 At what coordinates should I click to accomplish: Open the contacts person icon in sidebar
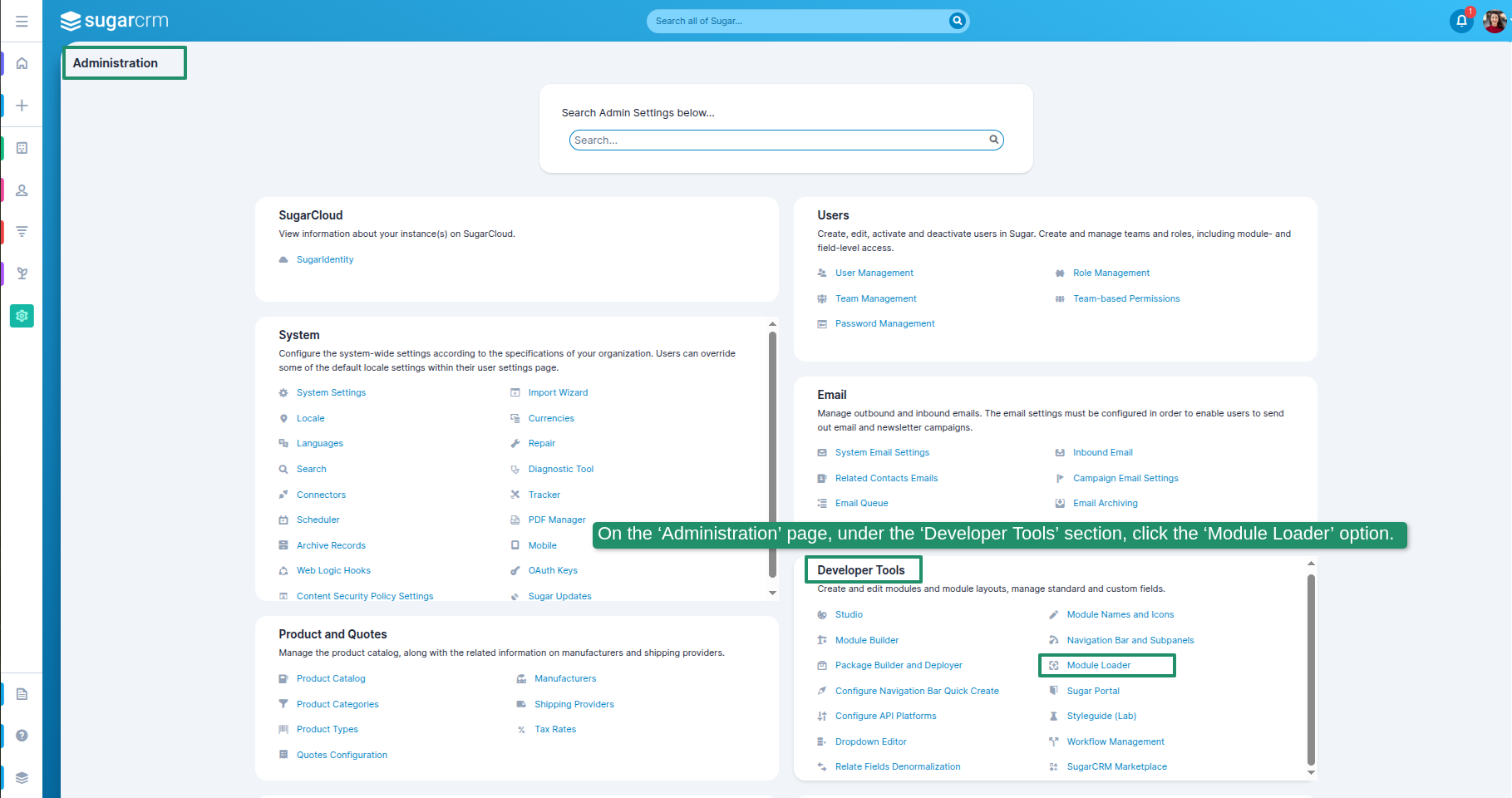pos(22,190)
